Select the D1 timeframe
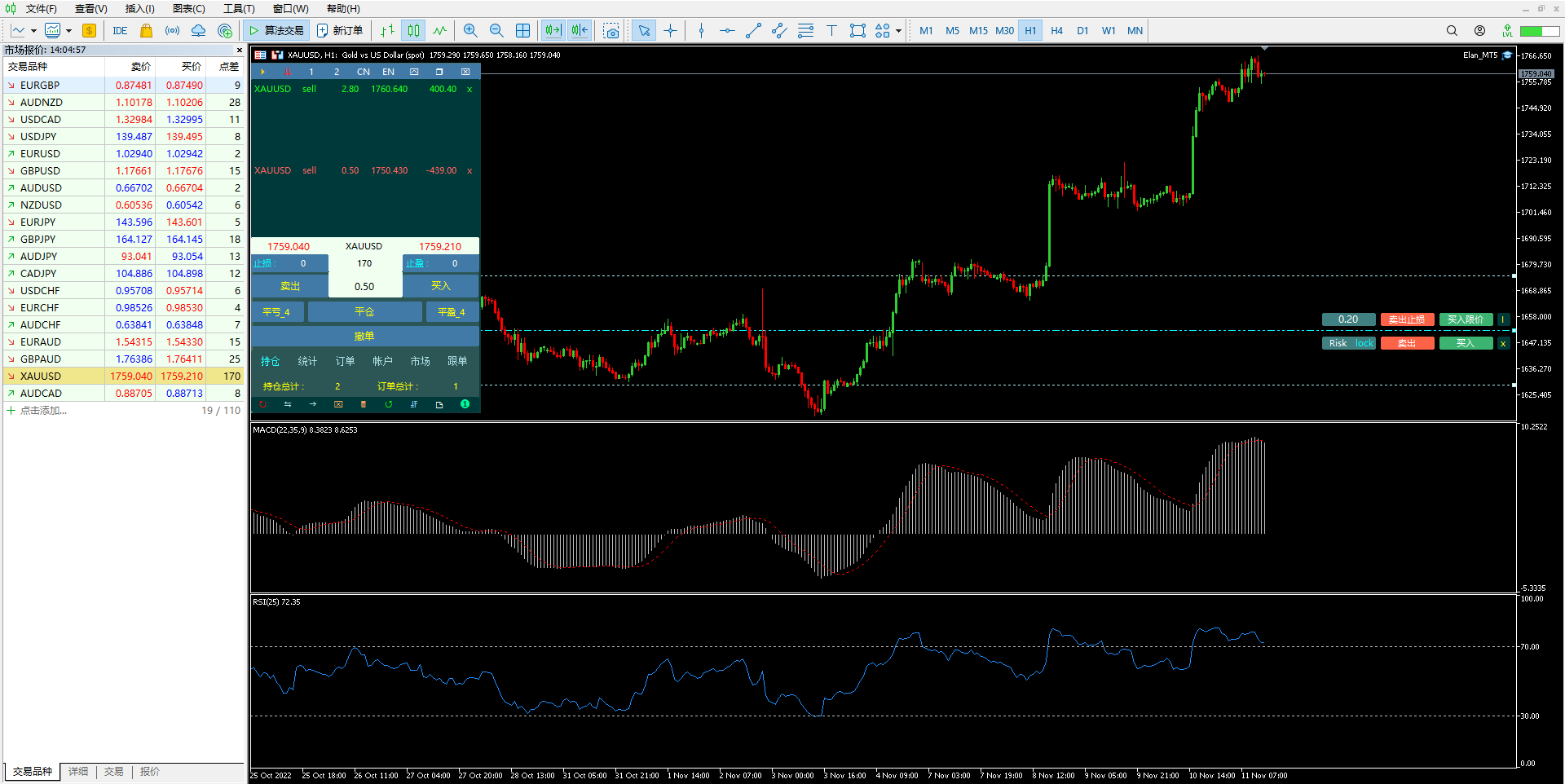Screen dimensions: 1565x784 (1082, 31)
